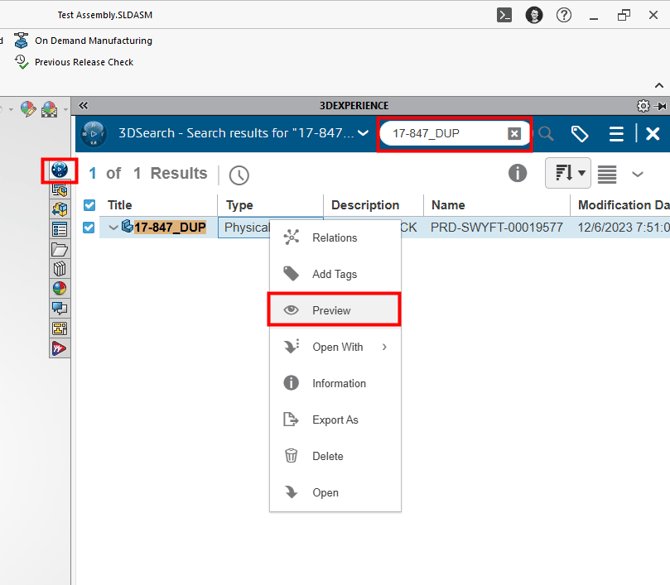
Task: Open the Custom Properties list tab
Action: click(x=59, y=229)
